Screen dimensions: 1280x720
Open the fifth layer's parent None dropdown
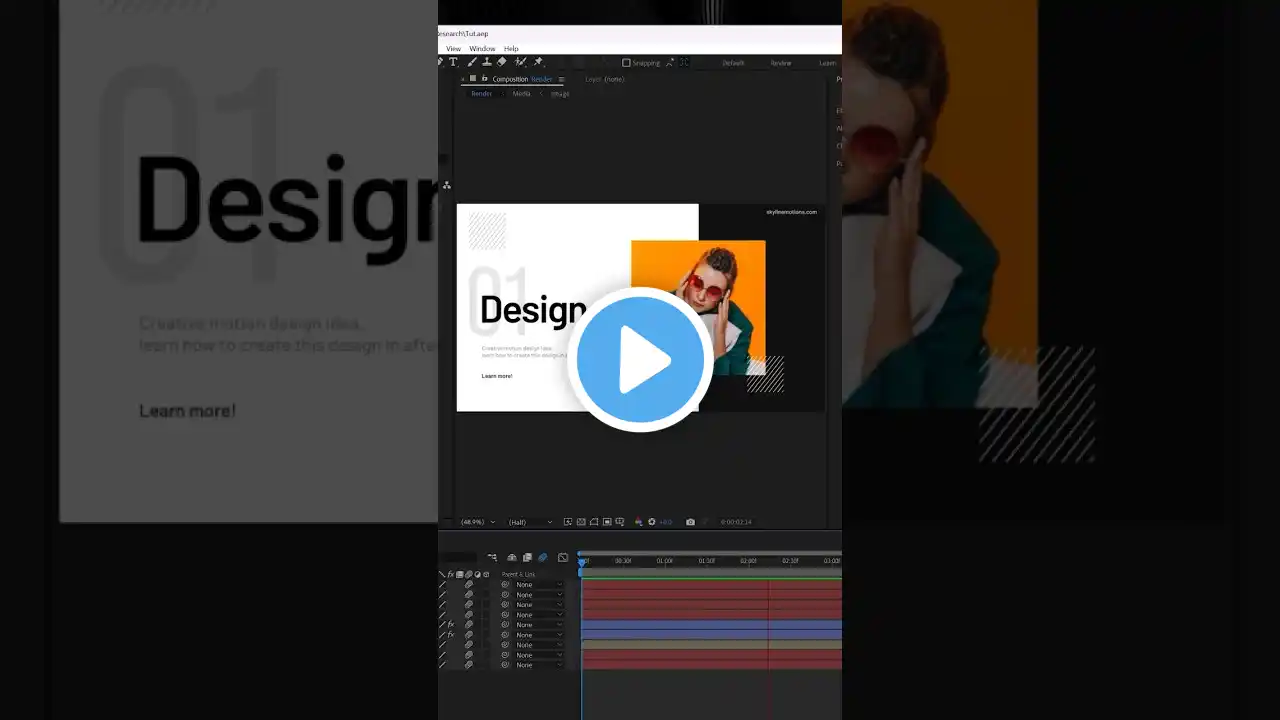[x=538, y=624]
